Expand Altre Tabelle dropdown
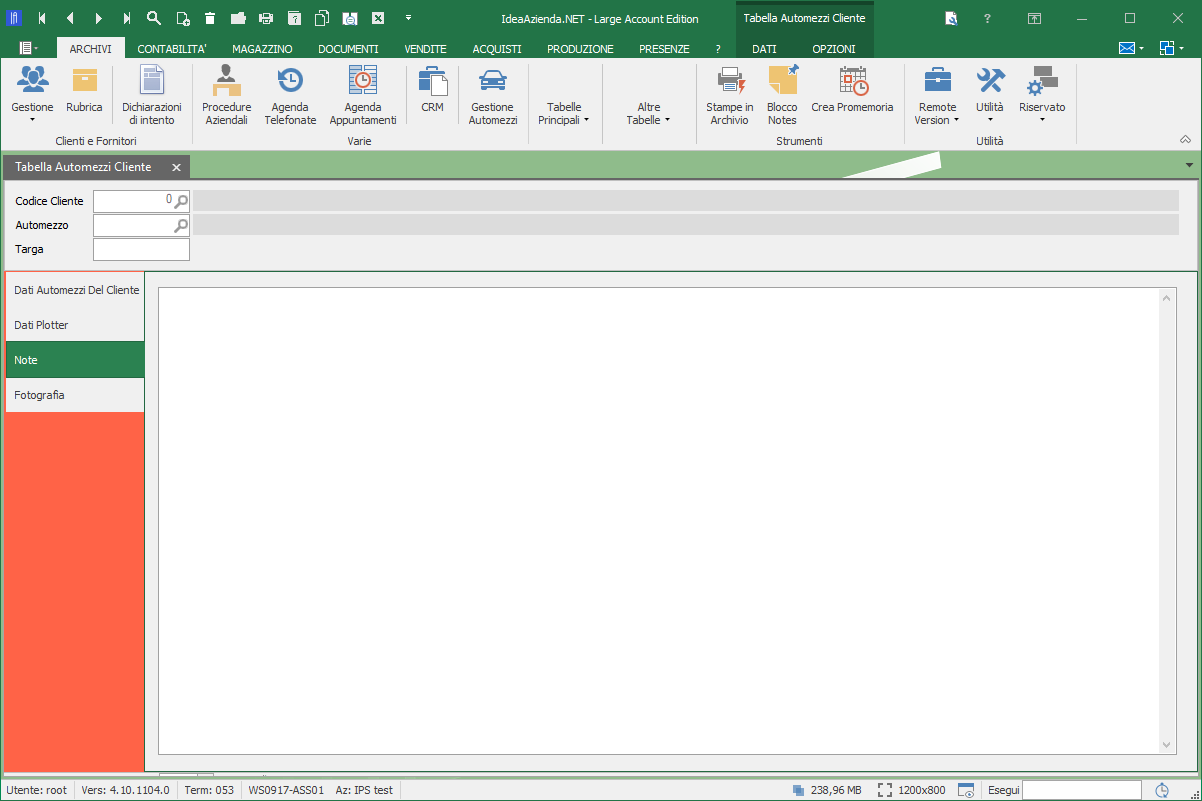 648,113
